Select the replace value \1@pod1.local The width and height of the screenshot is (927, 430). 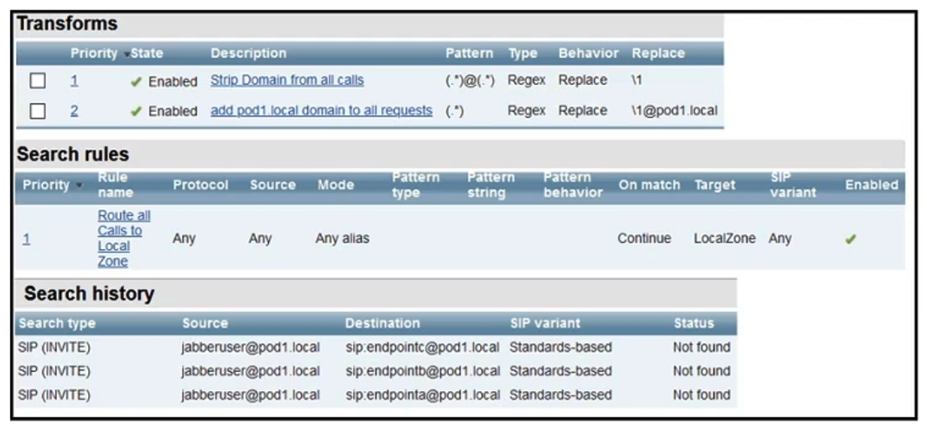point(674,111)
